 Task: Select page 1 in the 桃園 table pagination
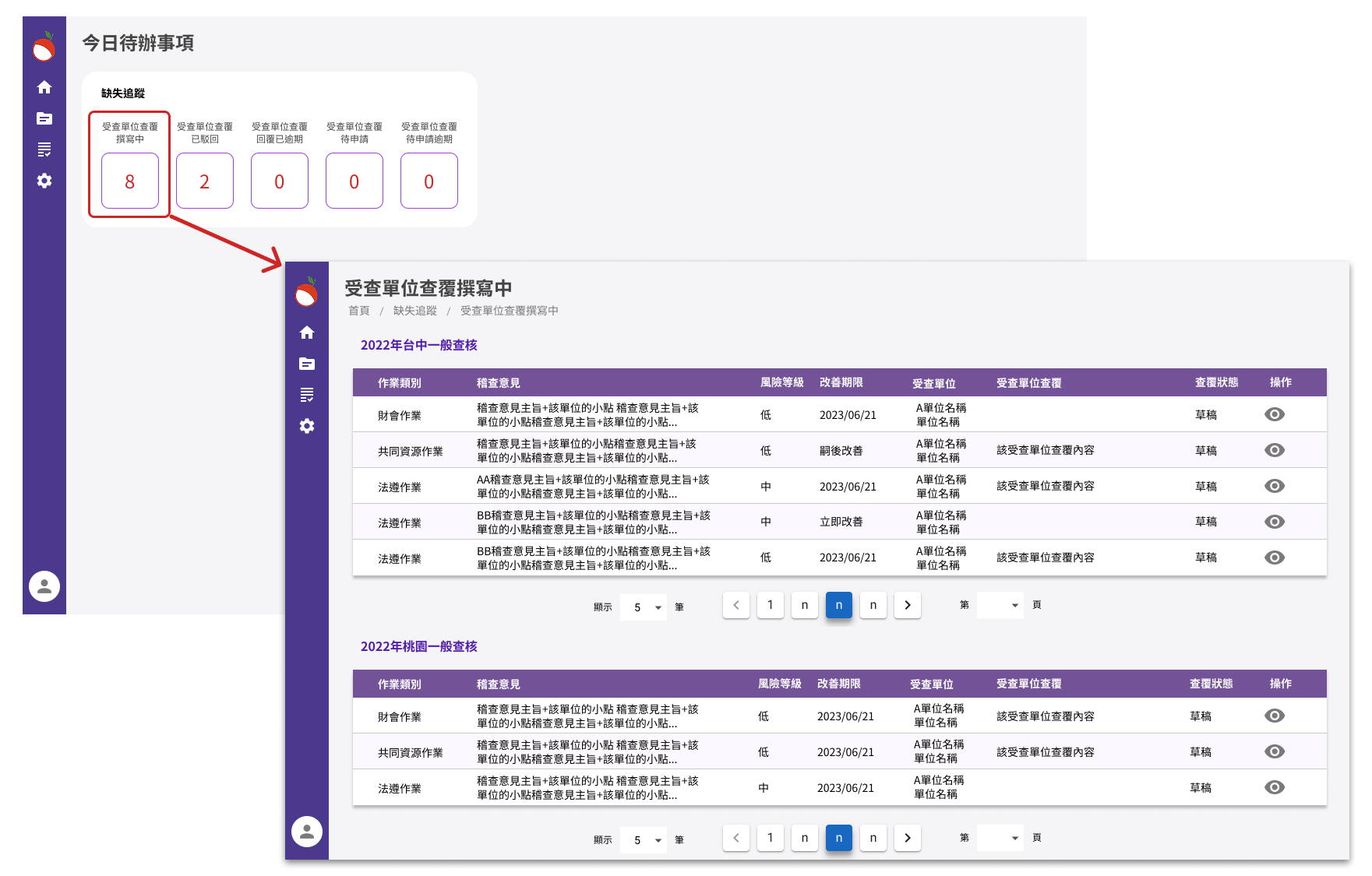tap(770, 838)
